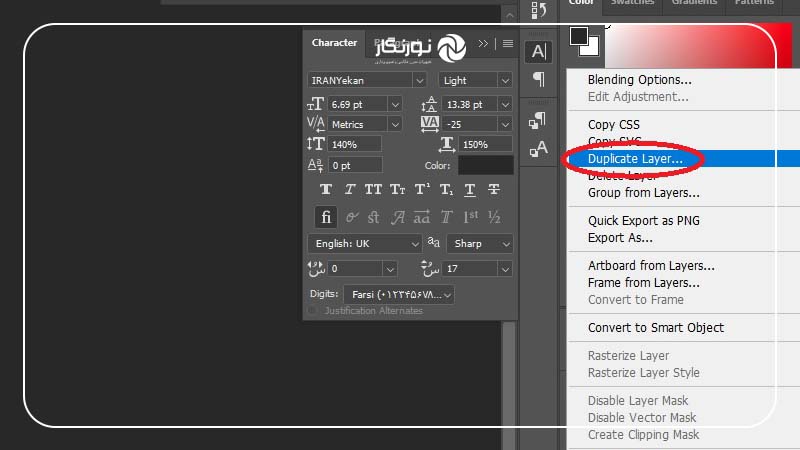Choose Copy CSS menu item
The width and height of the screenshot is (800, 450).
(613, 124)
